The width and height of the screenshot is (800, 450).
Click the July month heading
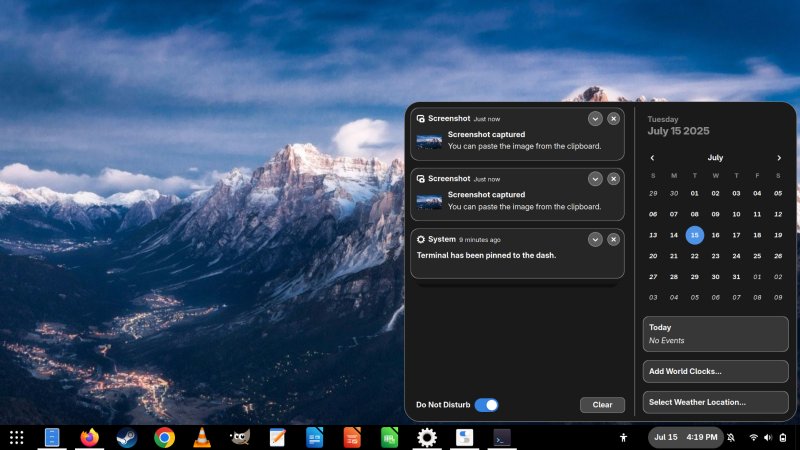[x=715, y=158]
